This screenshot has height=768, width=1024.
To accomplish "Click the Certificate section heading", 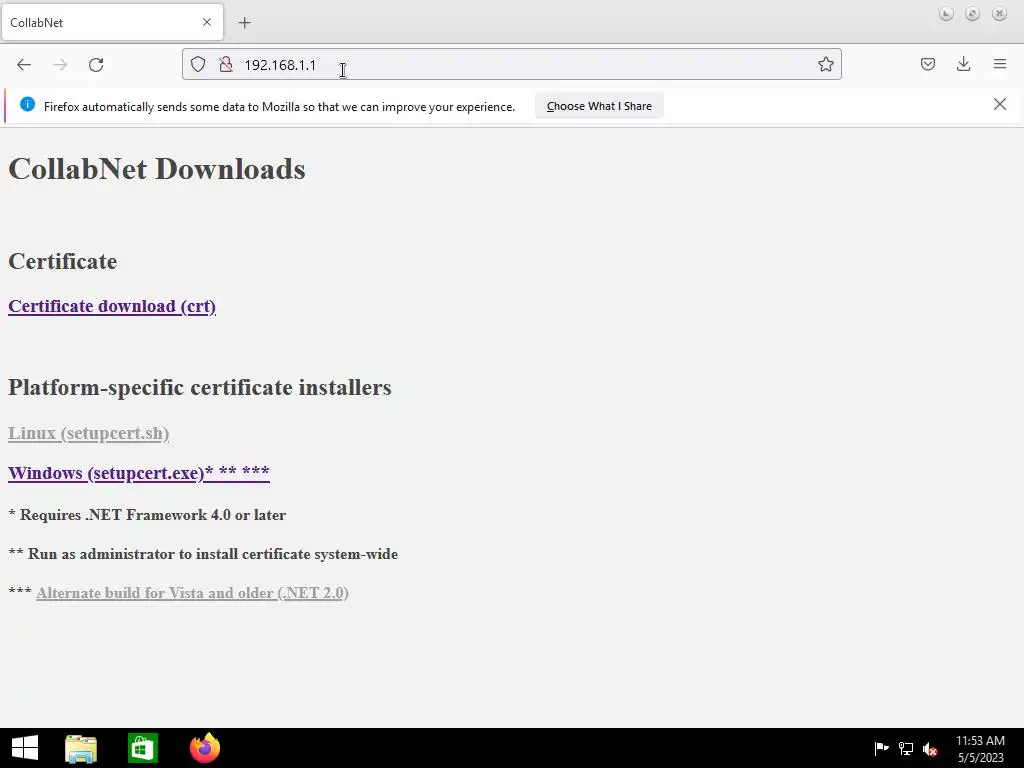I will [63, 261].
